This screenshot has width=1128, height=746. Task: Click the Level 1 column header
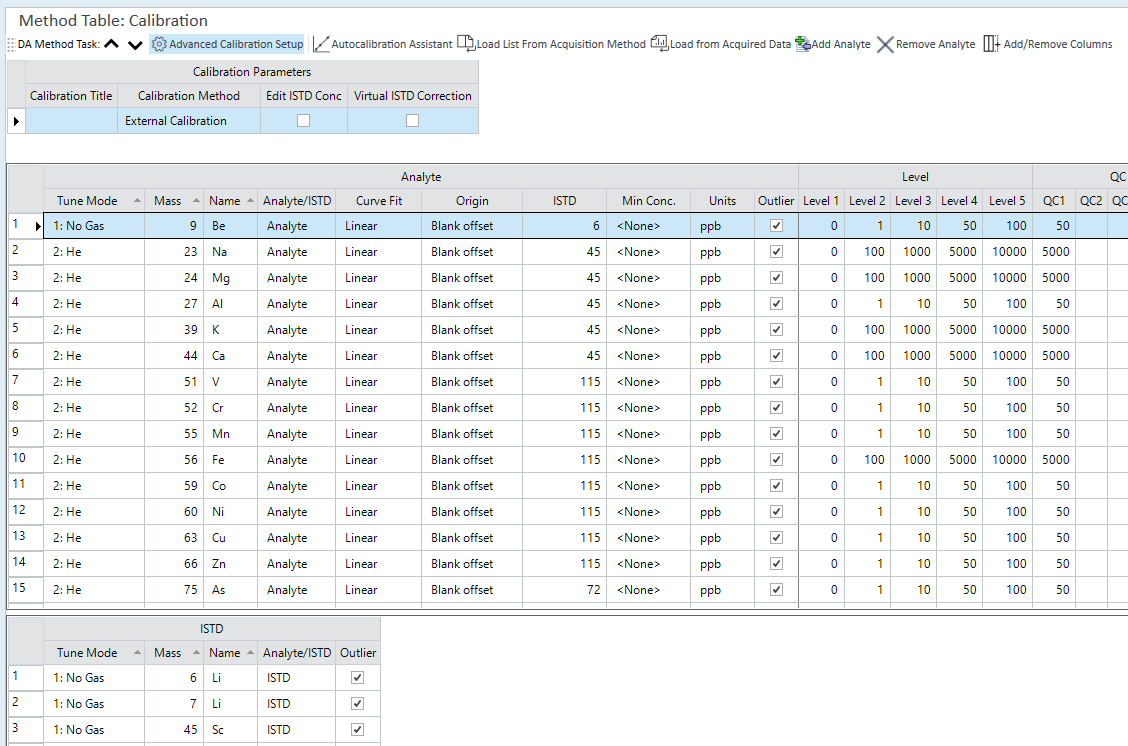(x=821, y=201)
